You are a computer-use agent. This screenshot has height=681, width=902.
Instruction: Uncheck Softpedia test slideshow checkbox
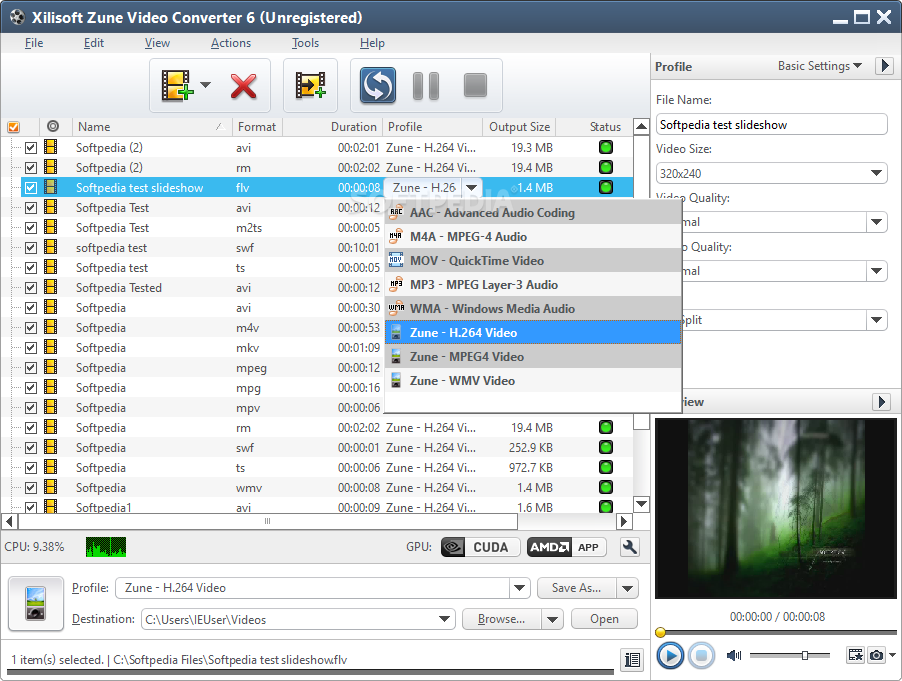point(30,188)
